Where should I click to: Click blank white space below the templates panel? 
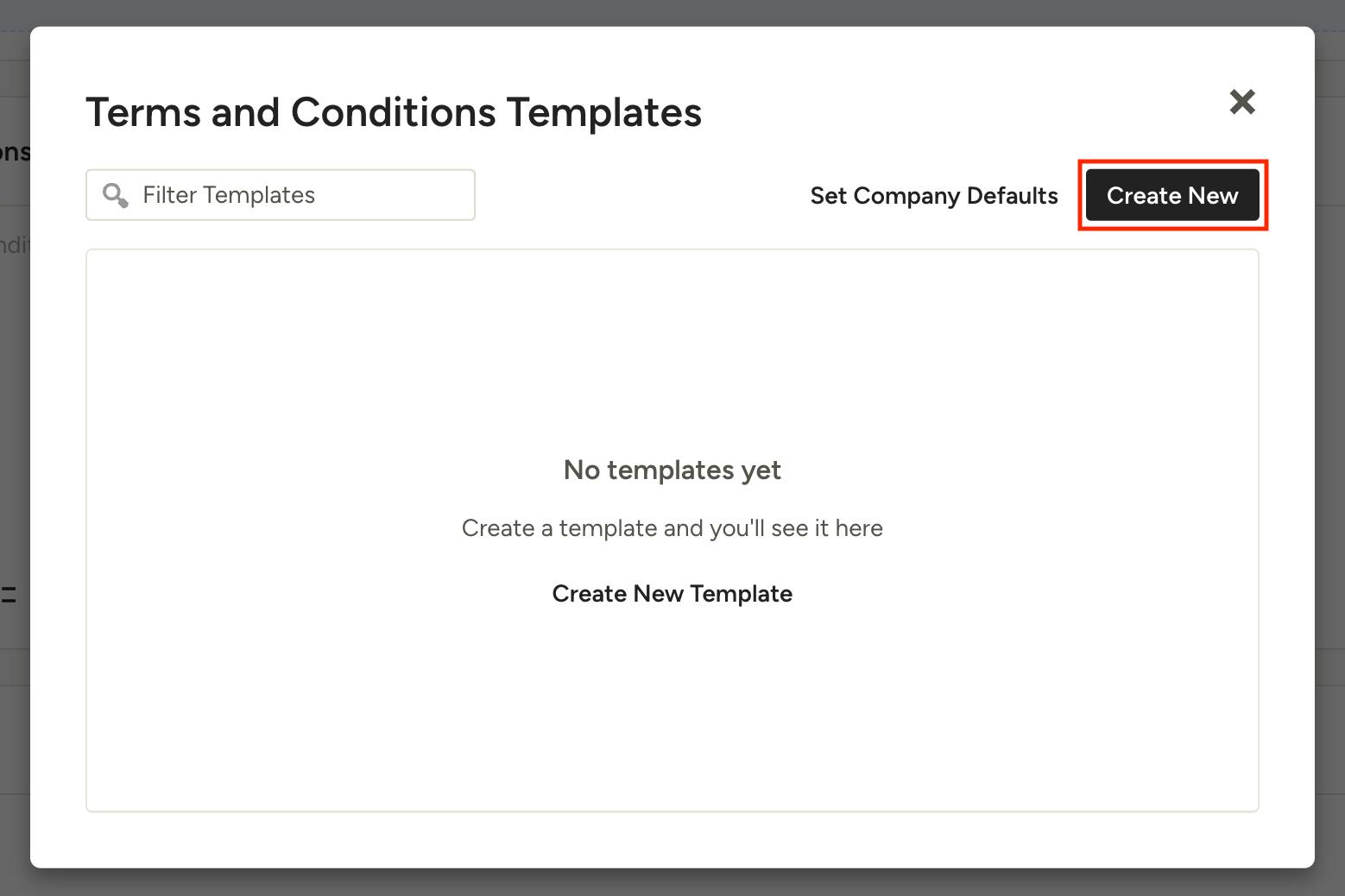click(672, 840)
